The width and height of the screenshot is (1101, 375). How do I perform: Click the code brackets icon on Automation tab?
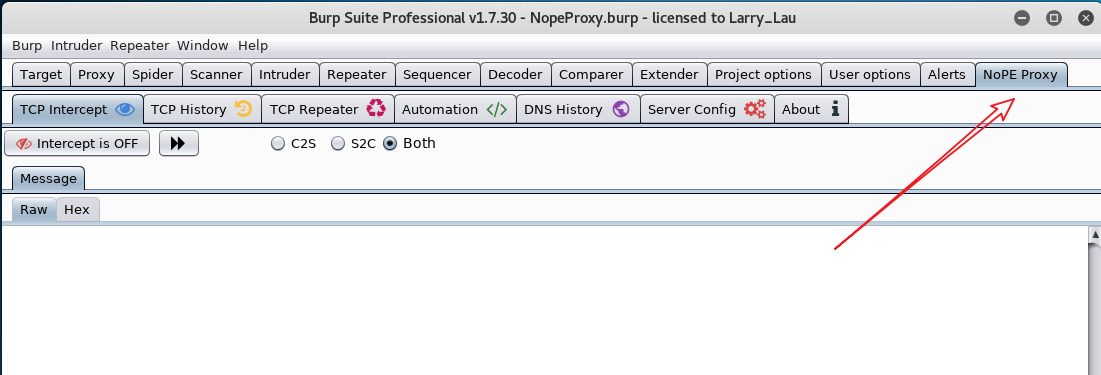tap(496, 110)
